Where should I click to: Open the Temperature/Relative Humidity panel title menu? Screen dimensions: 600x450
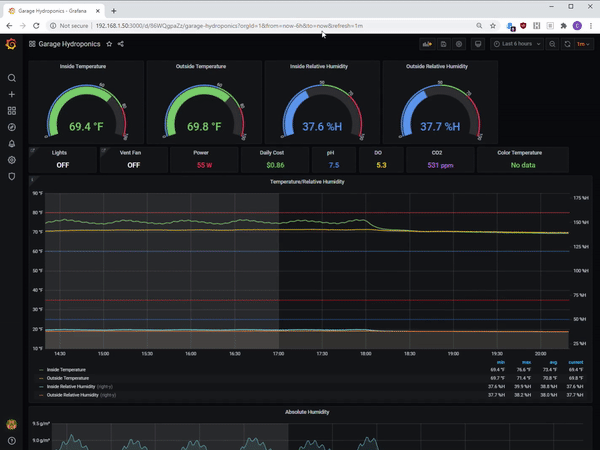coord(307,181)
